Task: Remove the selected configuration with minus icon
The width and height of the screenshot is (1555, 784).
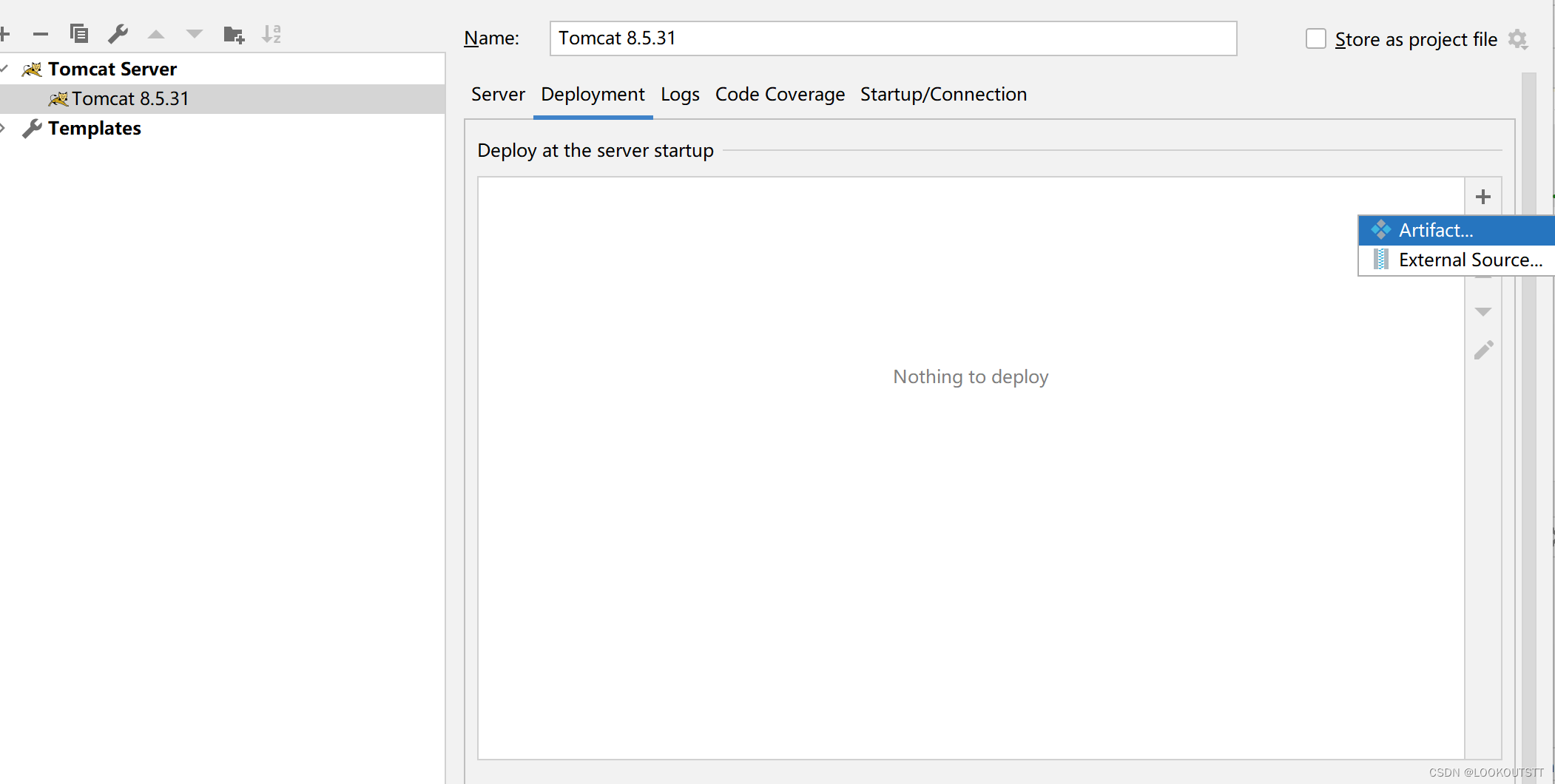Action: point(41,34)
